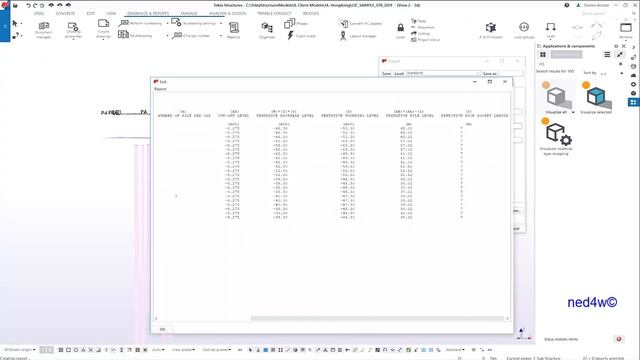Select Visualize all component thumbnail
The image size is (640, 360).
[x=556, y=98]
